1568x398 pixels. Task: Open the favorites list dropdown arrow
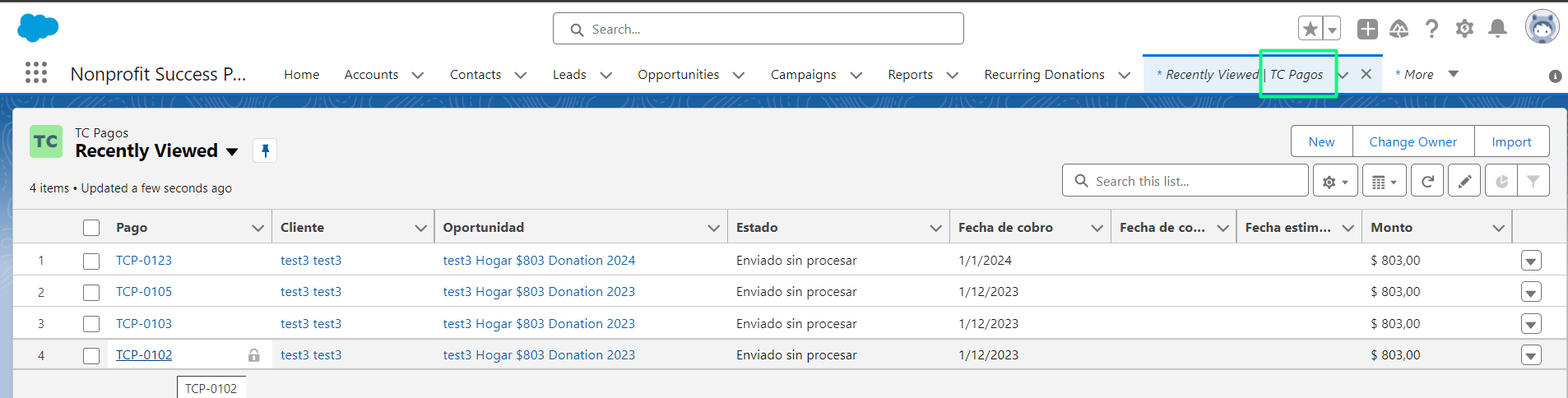(x=1332, y=29)
